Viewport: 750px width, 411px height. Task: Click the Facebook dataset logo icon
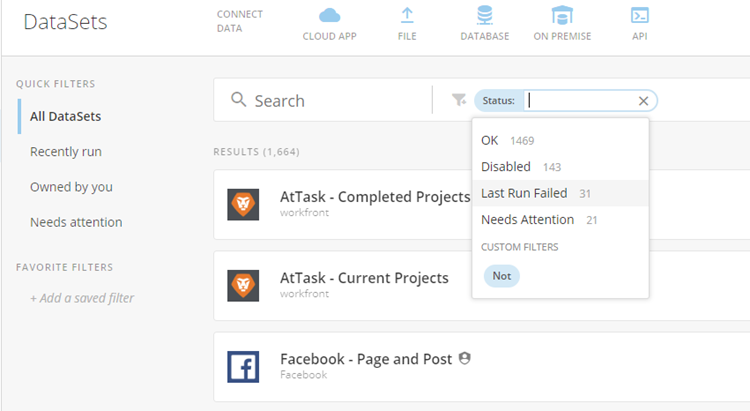tap(243, 366)
